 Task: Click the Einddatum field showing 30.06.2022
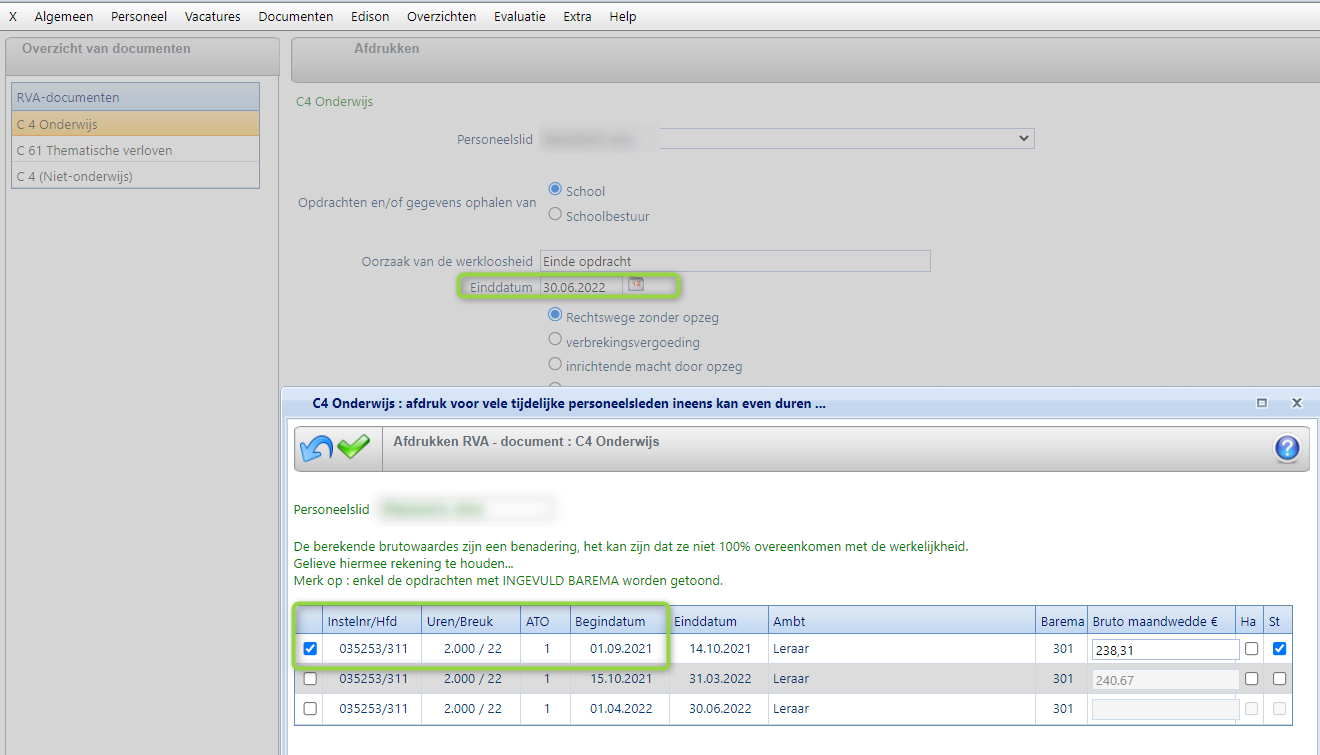582,287
